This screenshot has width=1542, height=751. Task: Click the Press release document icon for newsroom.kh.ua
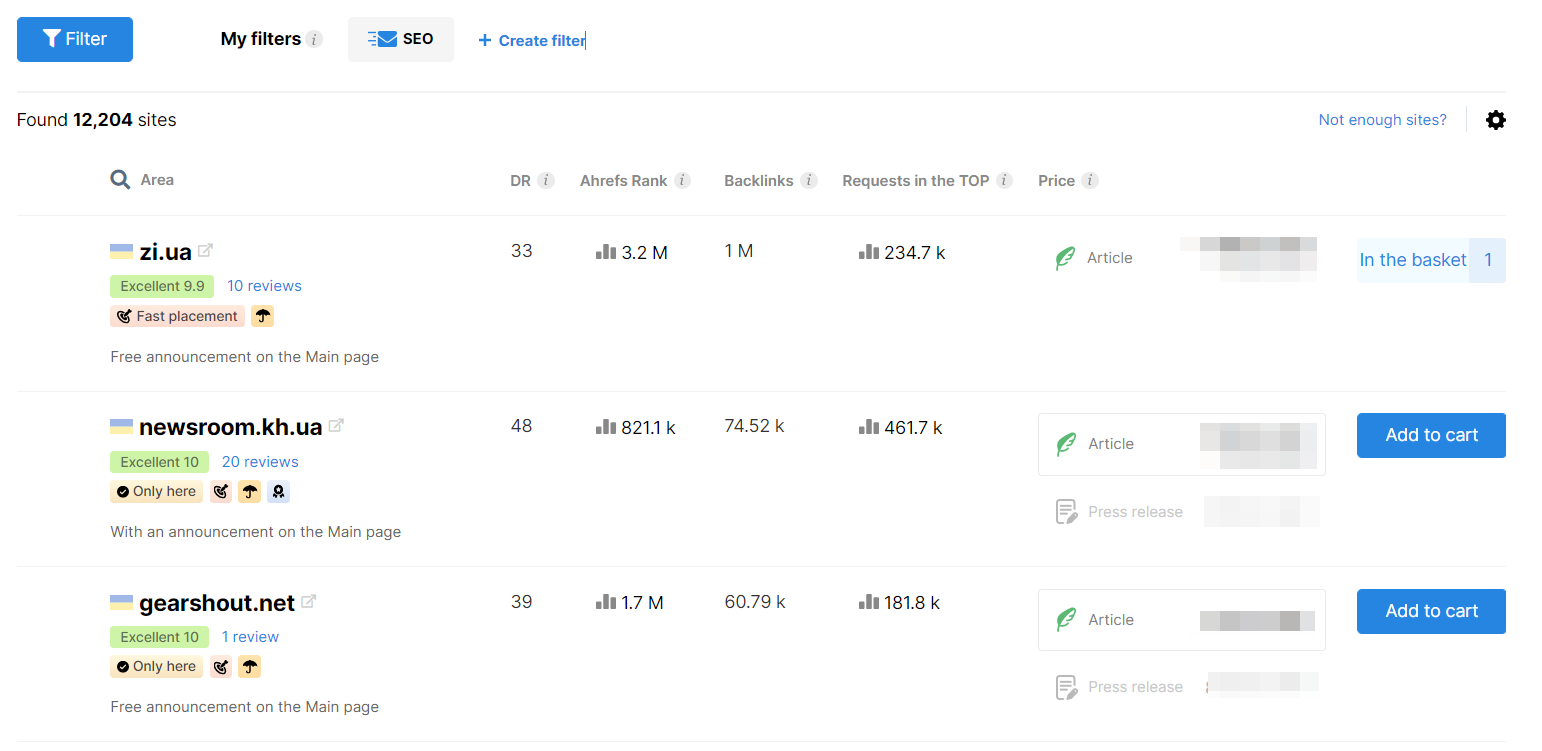tap(1066, 511)
